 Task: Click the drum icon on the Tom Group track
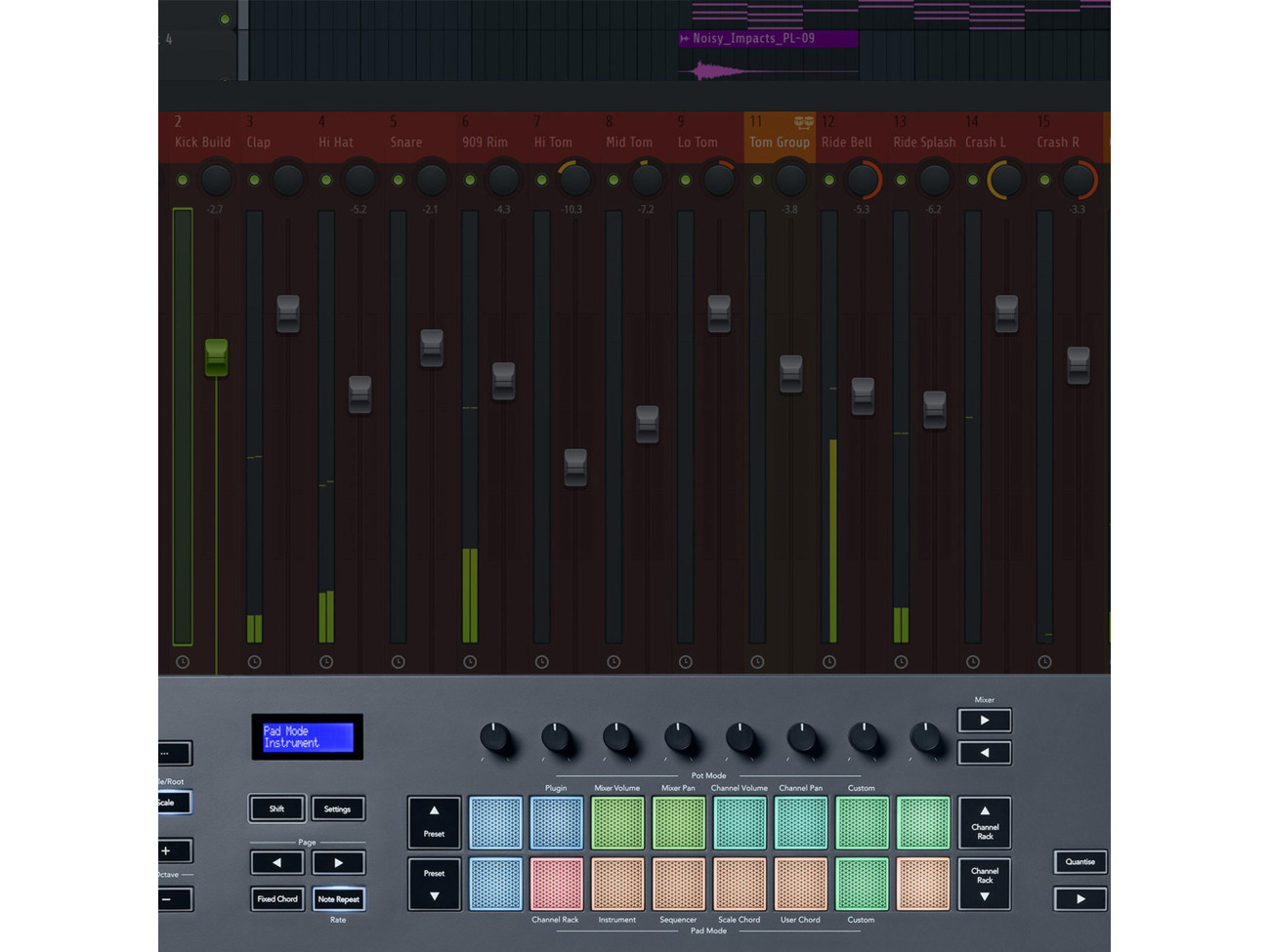(803, 123)
